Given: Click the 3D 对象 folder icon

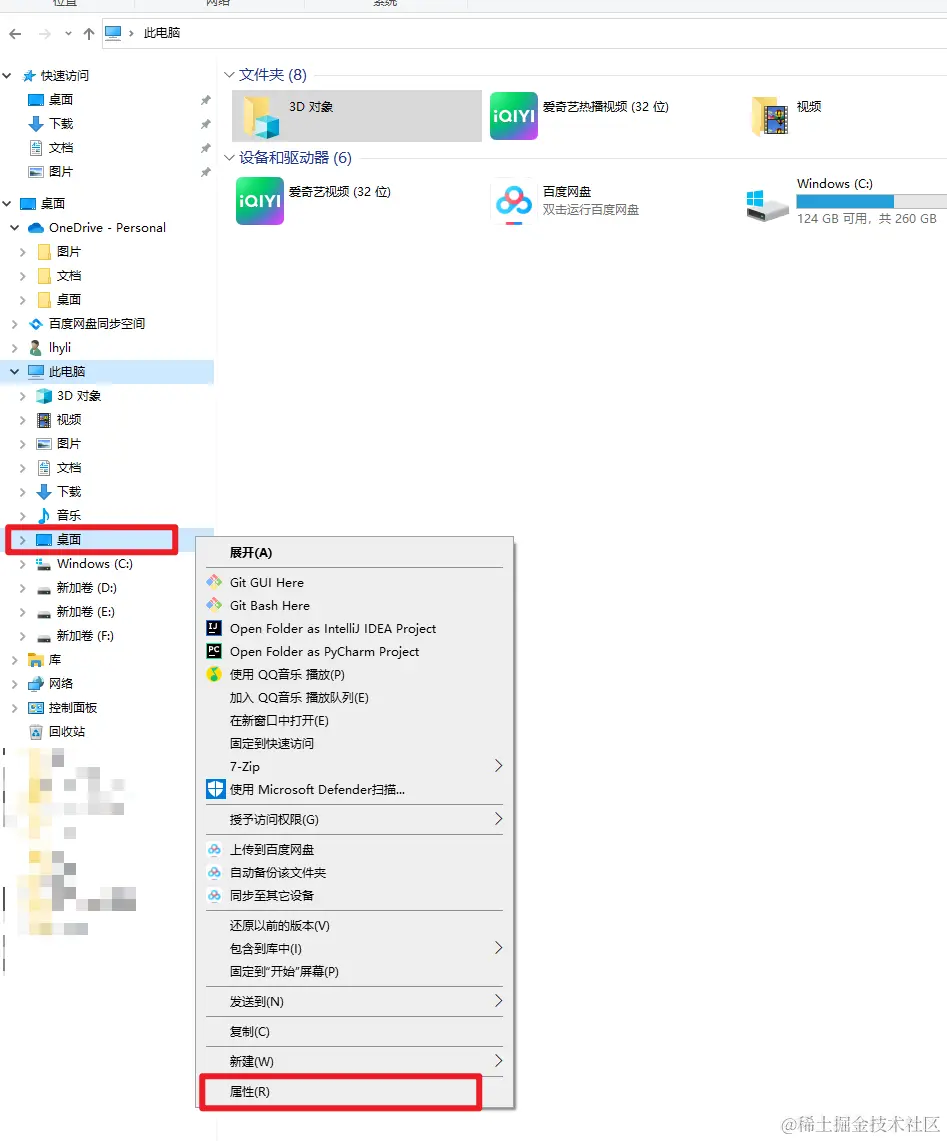Looking at the screenshot, I should 261,116.
